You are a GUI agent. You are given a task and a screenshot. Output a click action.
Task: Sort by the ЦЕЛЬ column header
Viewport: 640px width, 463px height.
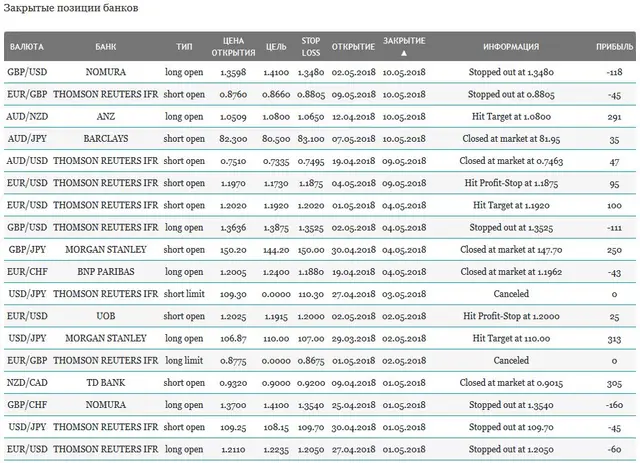(276, 47)
